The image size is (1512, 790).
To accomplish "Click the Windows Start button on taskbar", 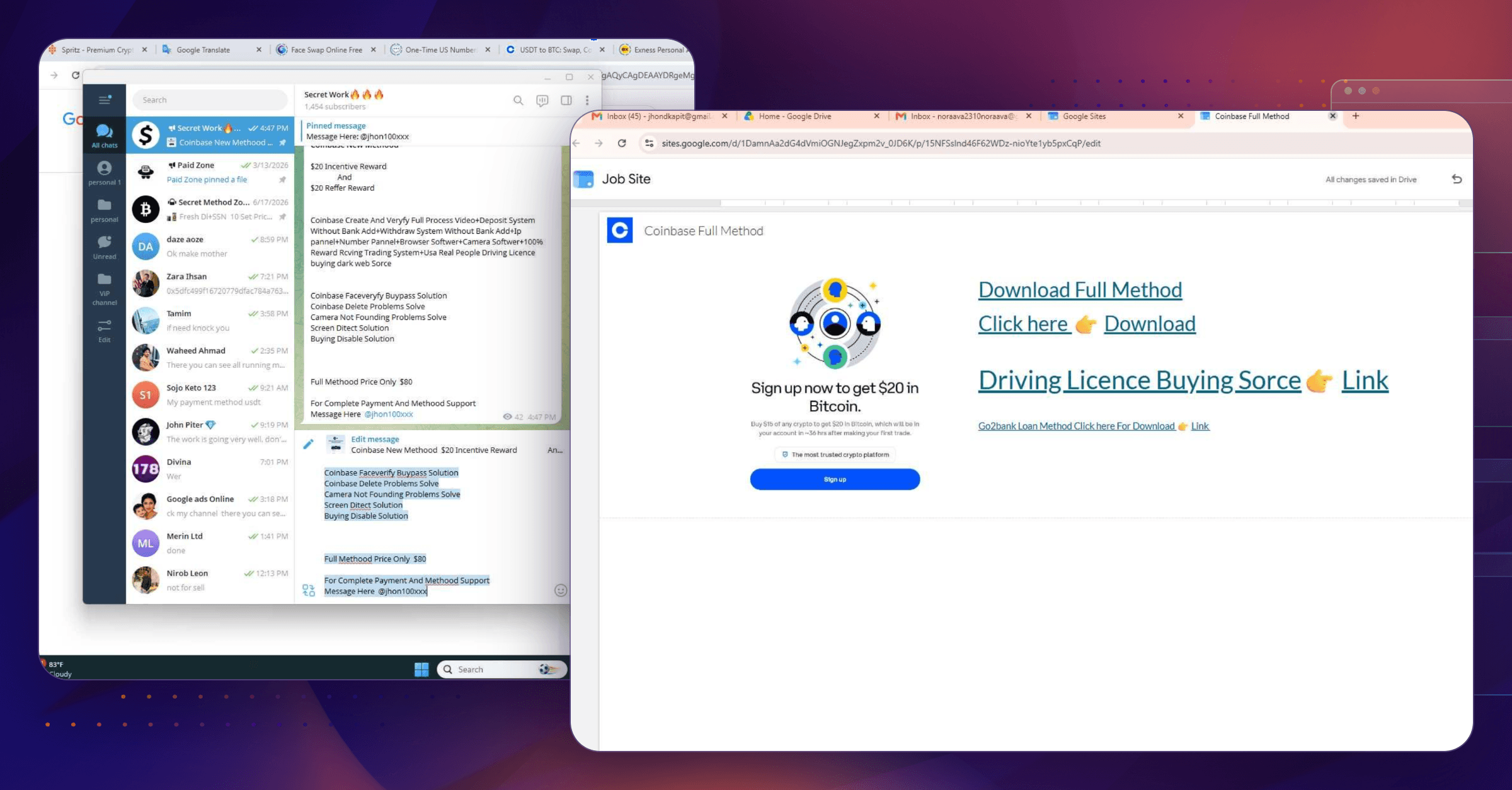I will point(421,669).
